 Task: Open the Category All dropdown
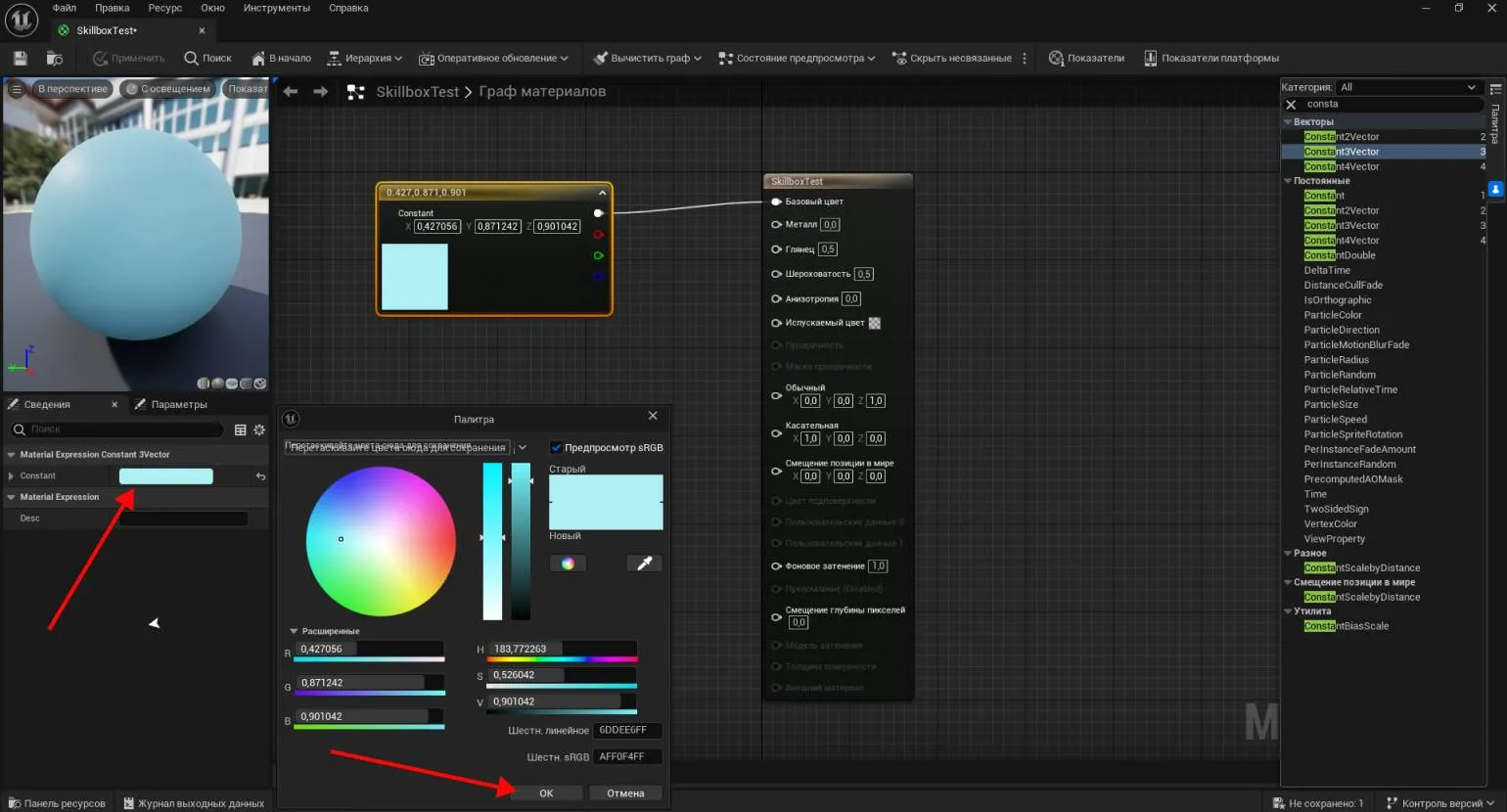tap(1407, 87)
